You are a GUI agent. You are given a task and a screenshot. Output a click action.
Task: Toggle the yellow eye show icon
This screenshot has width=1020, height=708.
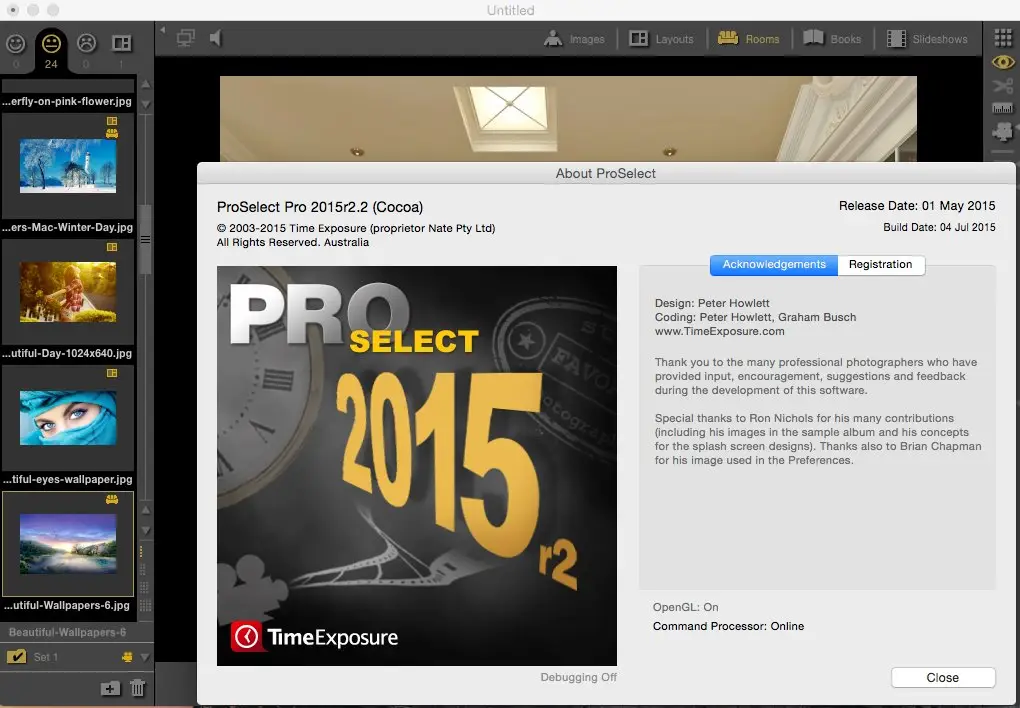coord(1002,62)
